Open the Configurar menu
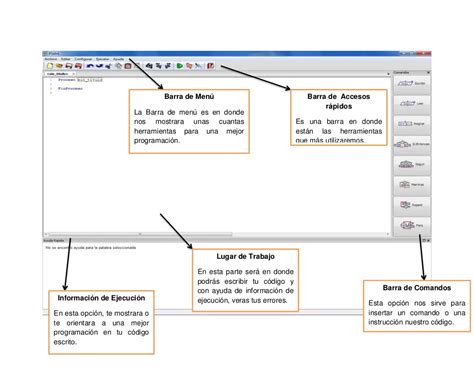Image resolution: width=474 pixels, height=366 pixels. 83,59
